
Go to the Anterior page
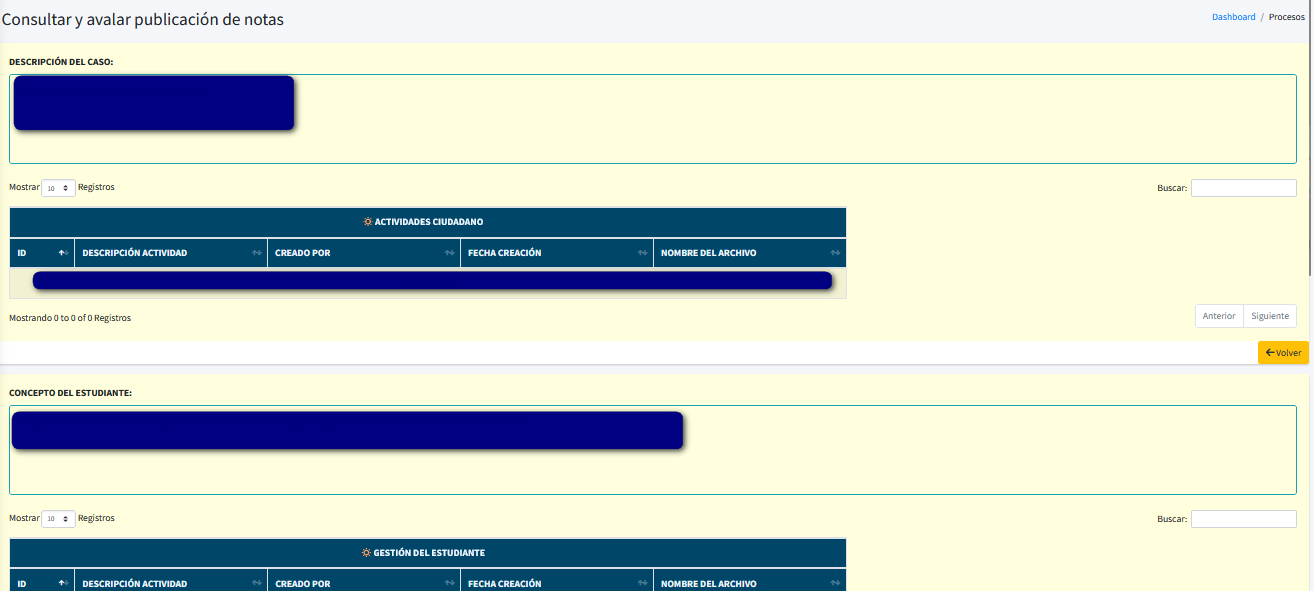(x=1219, y=316)
